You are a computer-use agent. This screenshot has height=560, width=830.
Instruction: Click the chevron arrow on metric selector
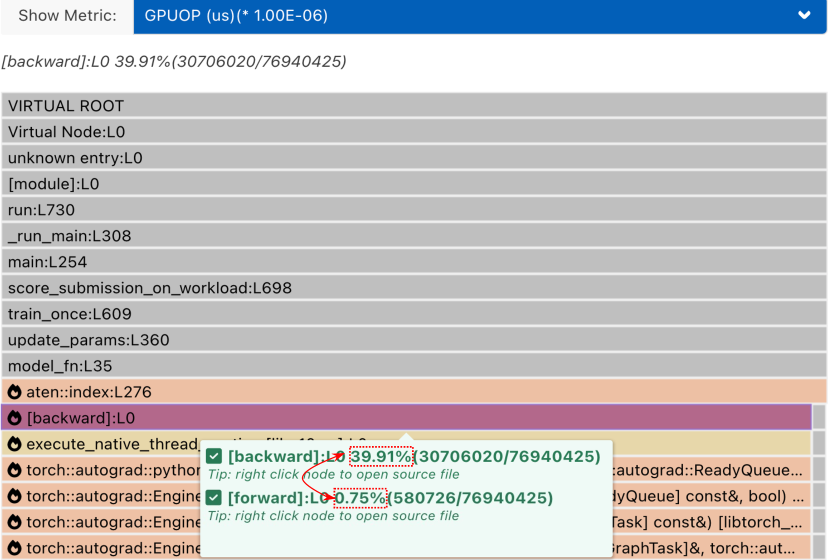[804, 16]
